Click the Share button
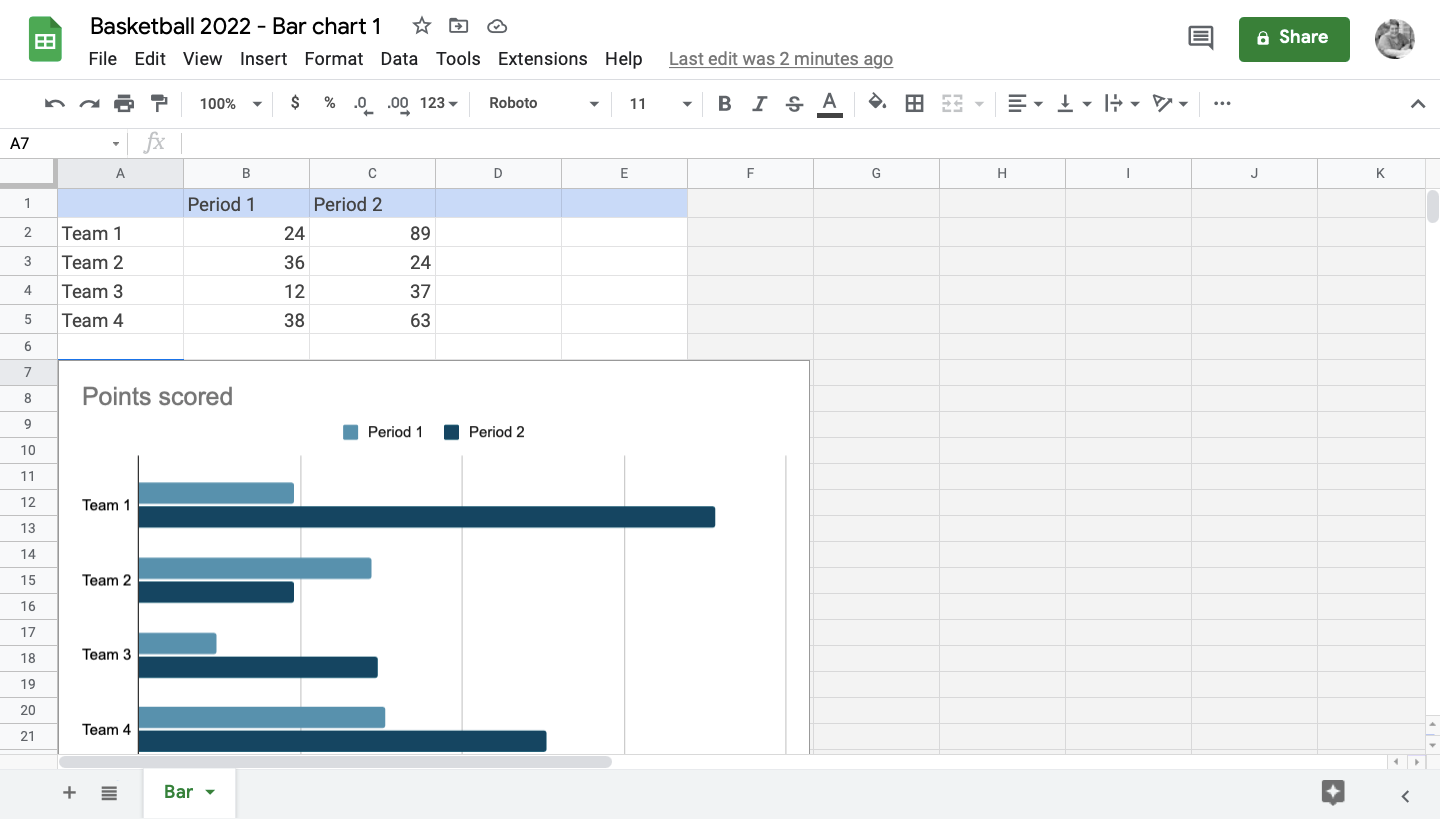Image resolution: width=1440 pixels, height=819 pixels. click(x=1294, y=39)
